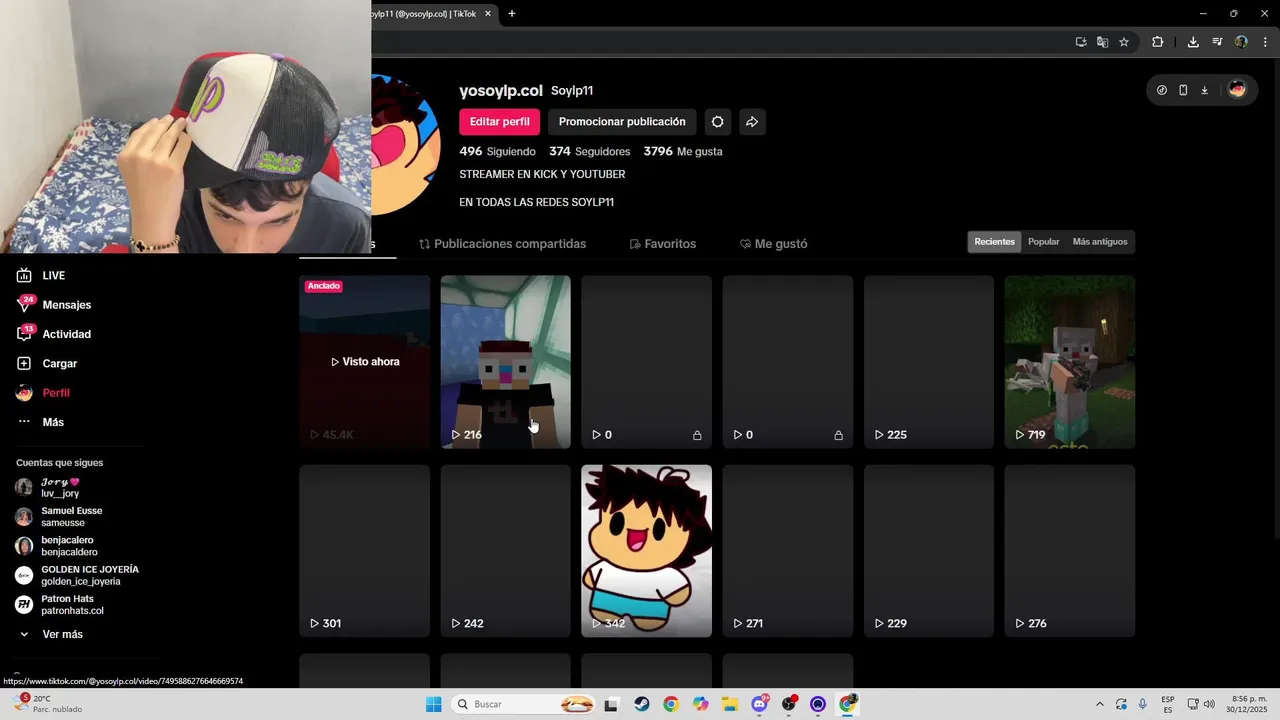Viewport: 1280px width, 720px height.
Task: Click the desktop app download icon in floating toolbar
Action: [x=1204, y=90]
